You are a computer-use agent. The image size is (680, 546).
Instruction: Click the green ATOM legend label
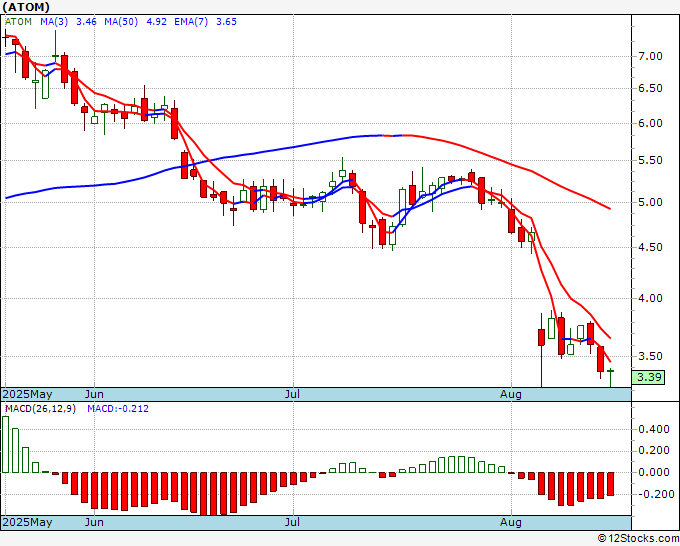pos(18,22)
